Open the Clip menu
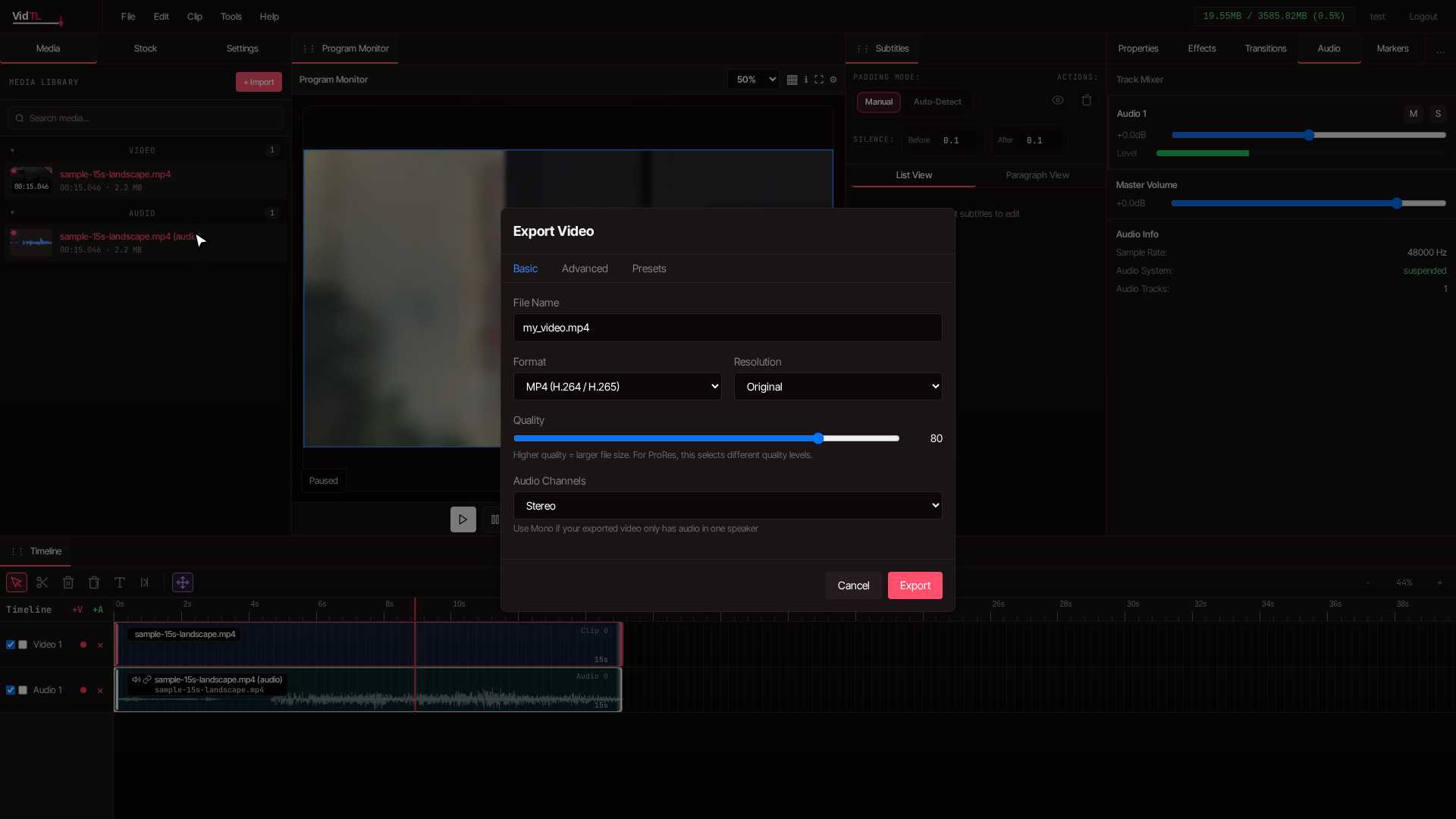Image resolution: width=1456 pixels, height=819 pixels. pyautogui.click(x=195, y=17)
